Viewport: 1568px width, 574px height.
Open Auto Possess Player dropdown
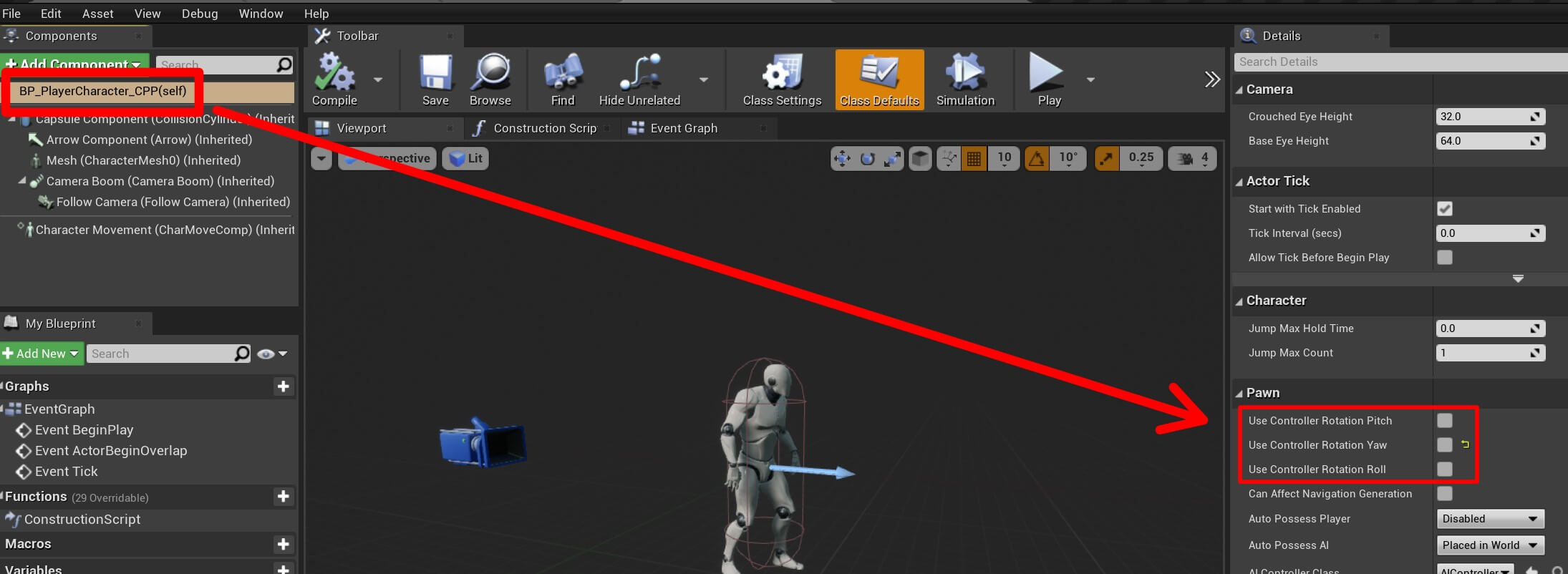pyautogui.click(x=1490, y=519)
